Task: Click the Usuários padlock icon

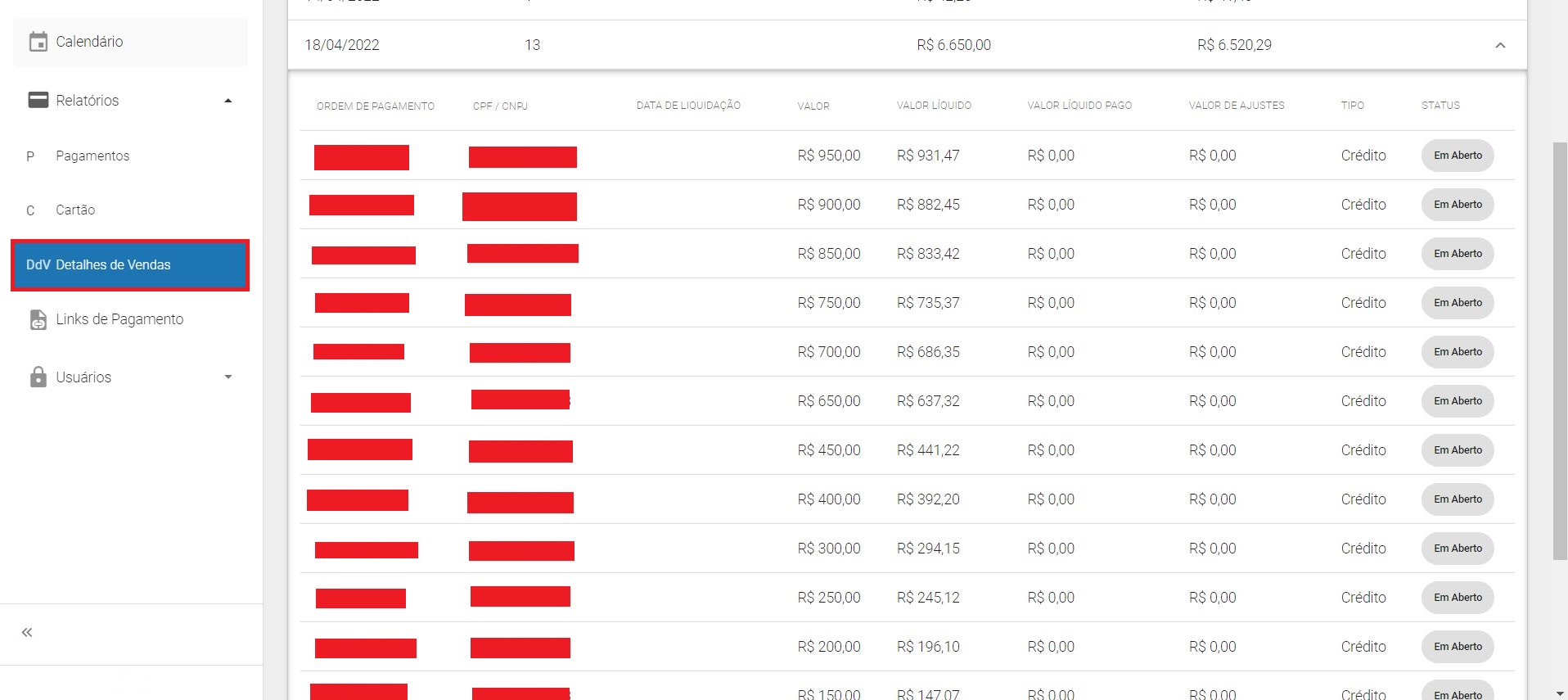Action: 38,377
